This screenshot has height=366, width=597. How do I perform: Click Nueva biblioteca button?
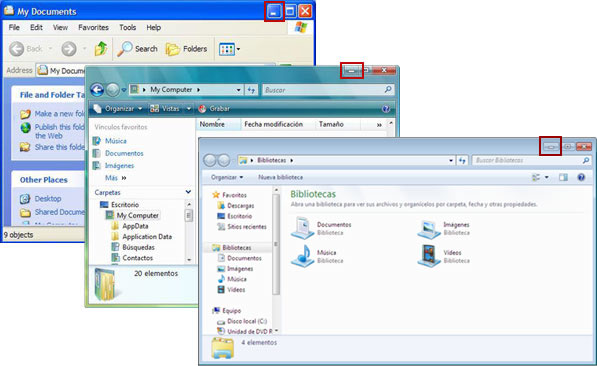click(x=281, y=177)
